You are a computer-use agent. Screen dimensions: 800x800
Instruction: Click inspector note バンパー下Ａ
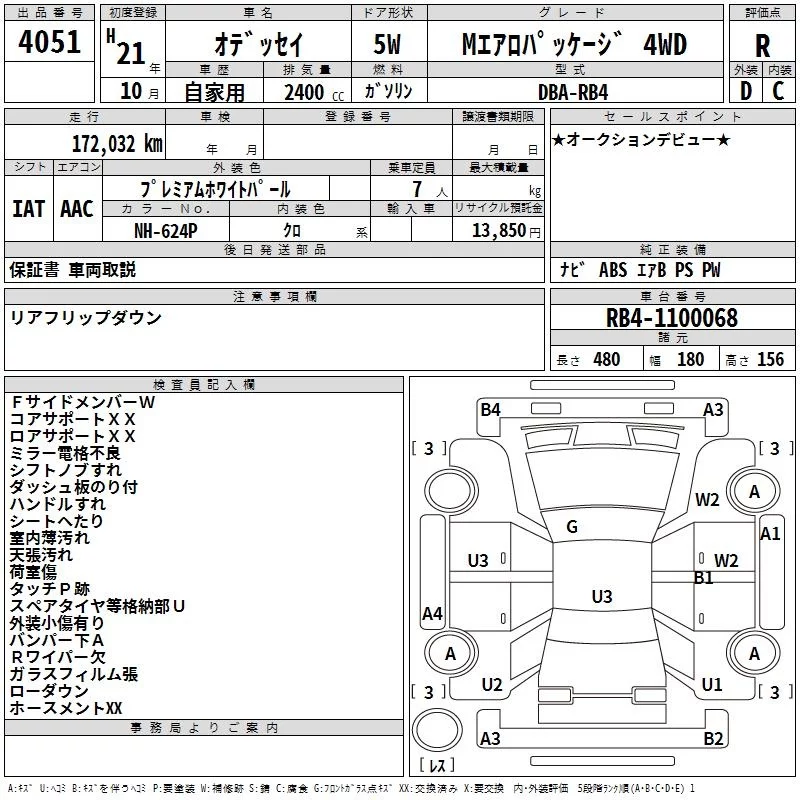[57, 640]
